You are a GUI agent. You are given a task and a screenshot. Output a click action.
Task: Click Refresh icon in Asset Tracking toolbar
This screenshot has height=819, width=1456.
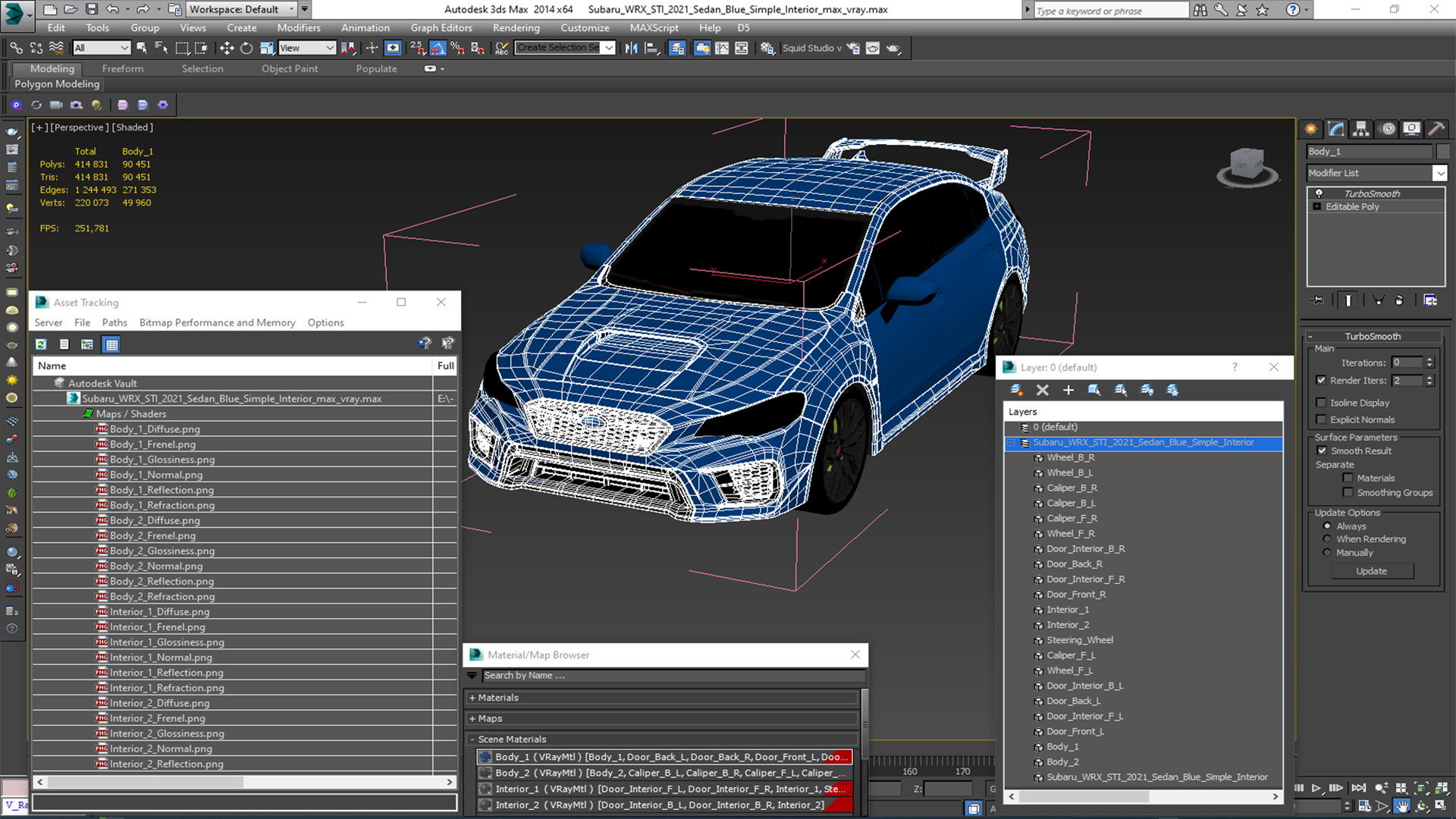41,344
